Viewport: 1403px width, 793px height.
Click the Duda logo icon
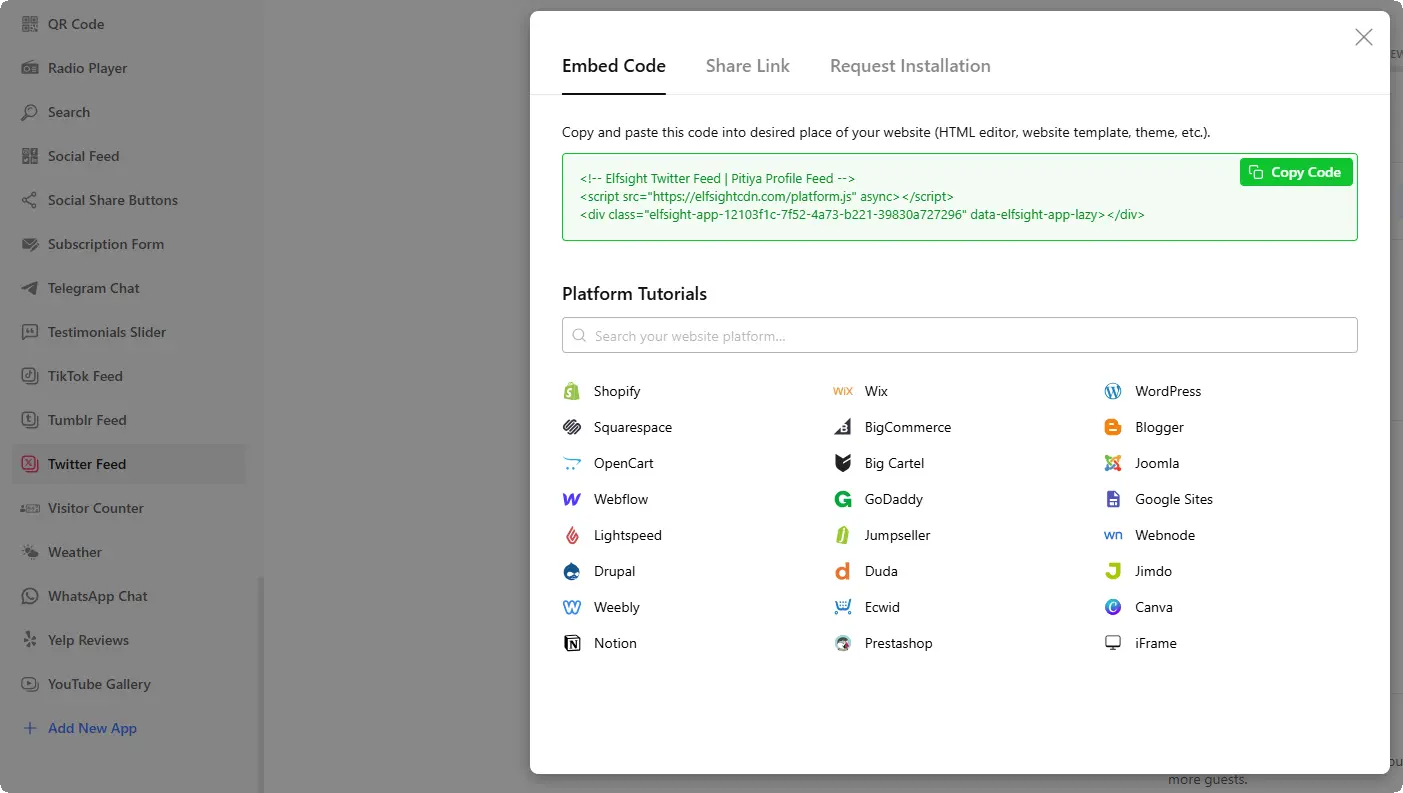coord(843,571)
